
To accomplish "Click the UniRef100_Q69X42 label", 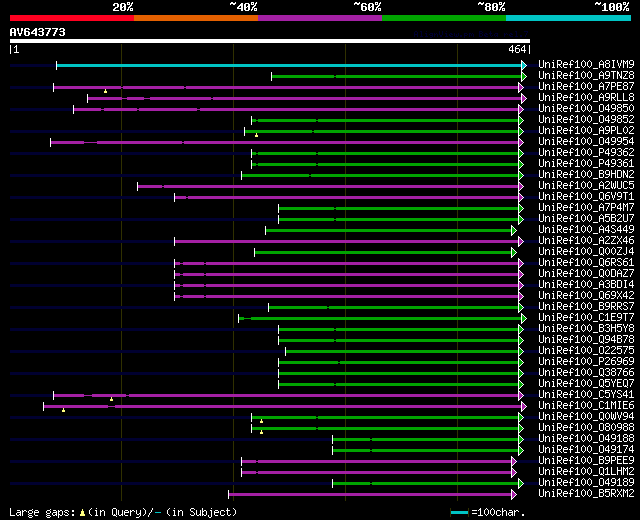I will pyautogui.click(x=586, y=296).
